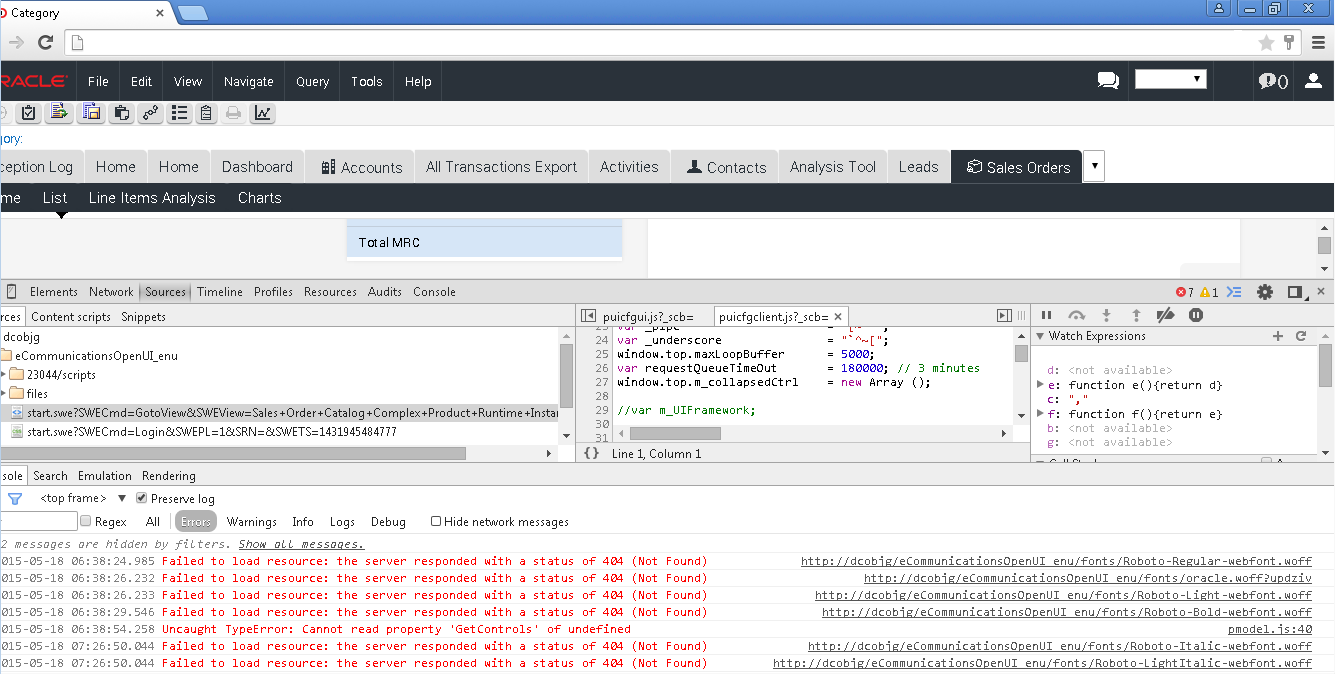Step into next function icon
Viewport: 1335px width, 674px height.
tap(1107, 315)
